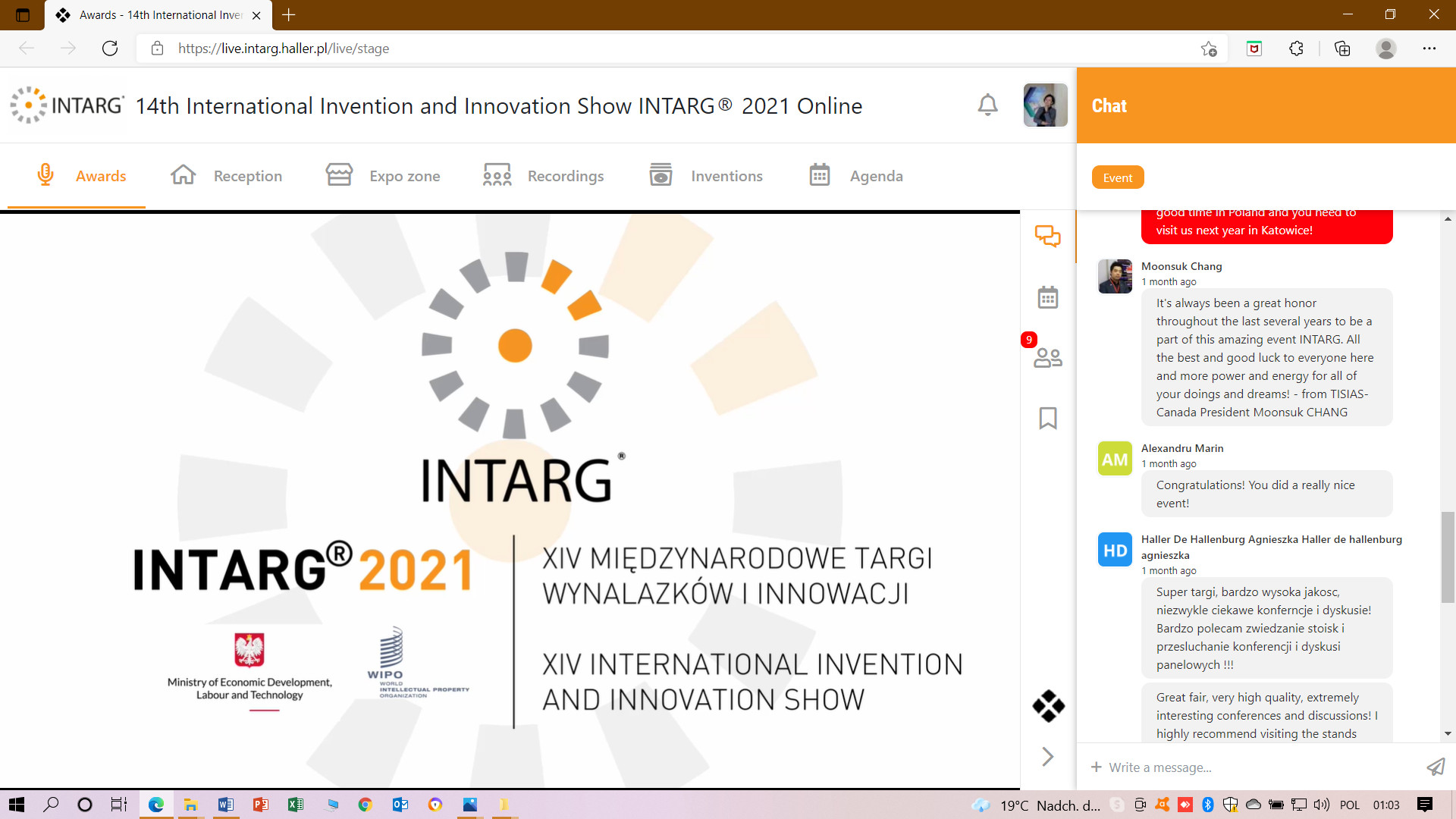
Task: Open Excel from the taskbar
Action: (x=295, y=805)
